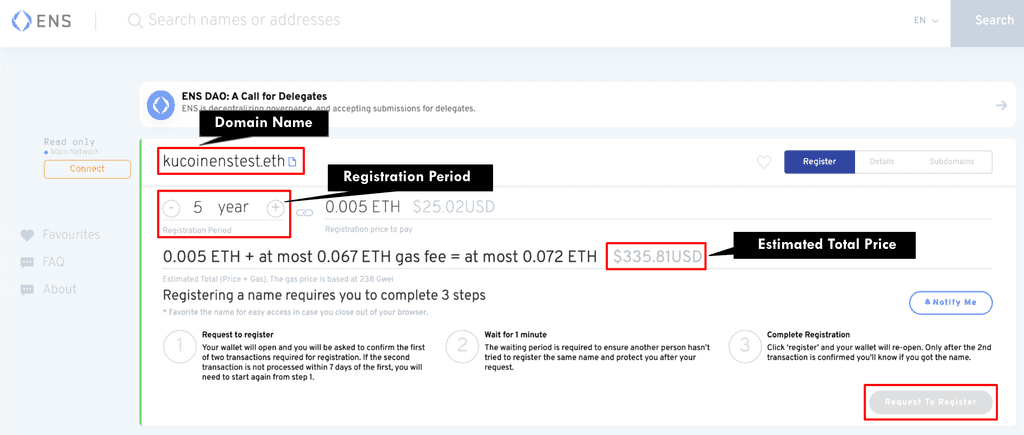Click the ENS logo icon
This screenshot has height=435, width=1024.
point(22,21)
